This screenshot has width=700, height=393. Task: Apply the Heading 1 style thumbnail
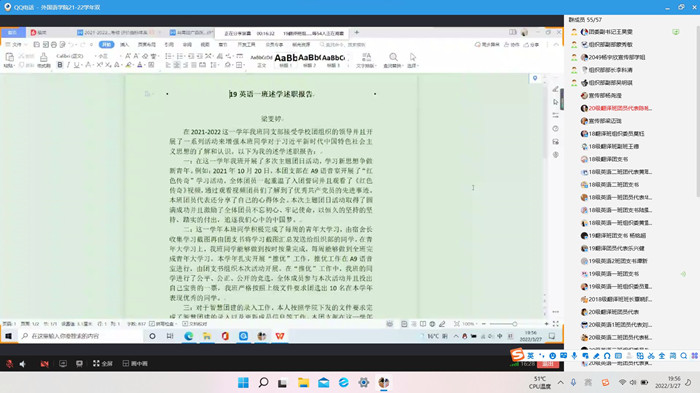pyautogui.click(x=286, y=60)
